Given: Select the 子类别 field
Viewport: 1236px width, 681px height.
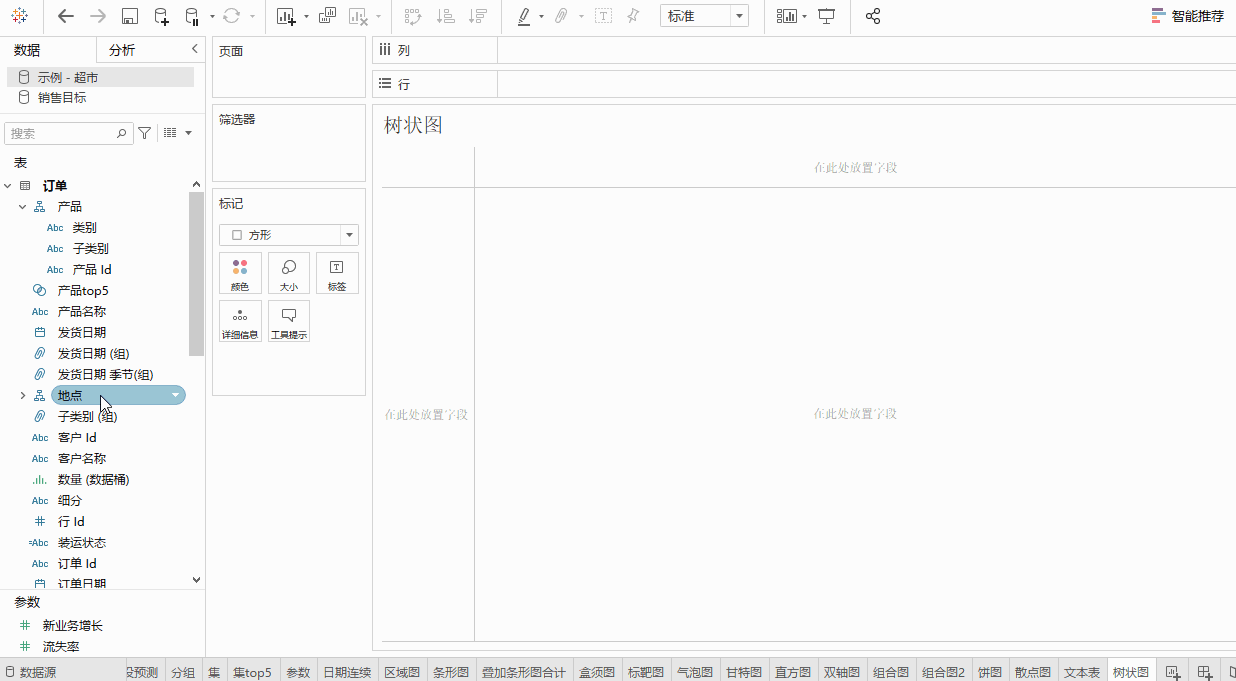Looking at the screenshot, I should [90, 249].
